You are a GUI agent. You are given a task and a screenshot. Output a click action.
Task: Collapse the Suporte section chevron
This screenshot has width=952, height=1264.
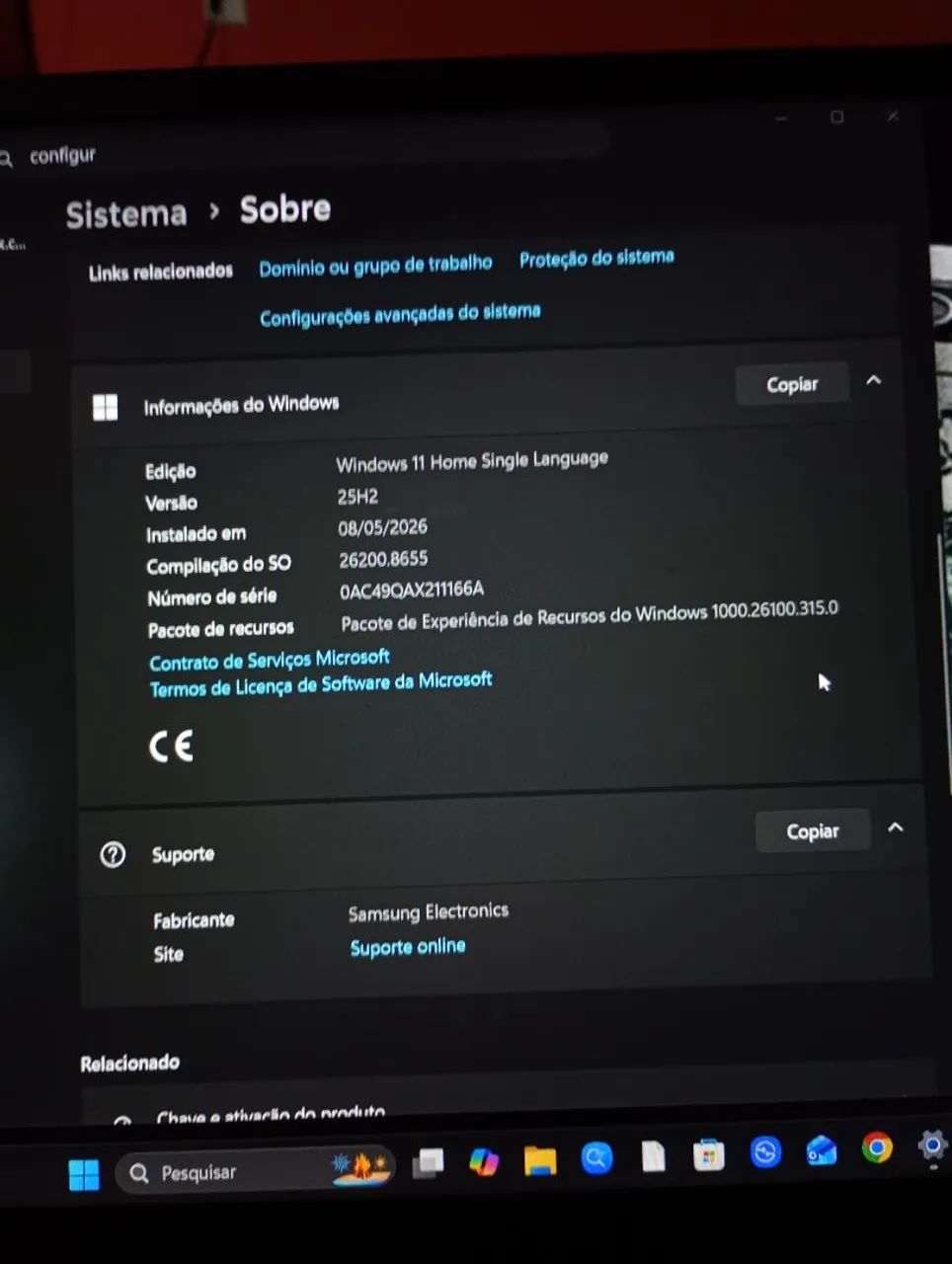(896, 828)
